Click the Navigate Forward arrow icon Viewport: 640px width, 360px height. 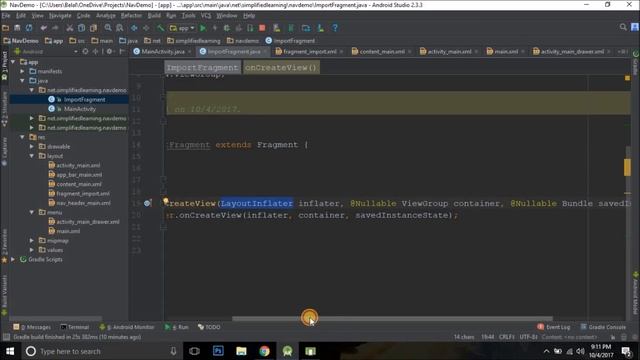[x=146, y=28]
